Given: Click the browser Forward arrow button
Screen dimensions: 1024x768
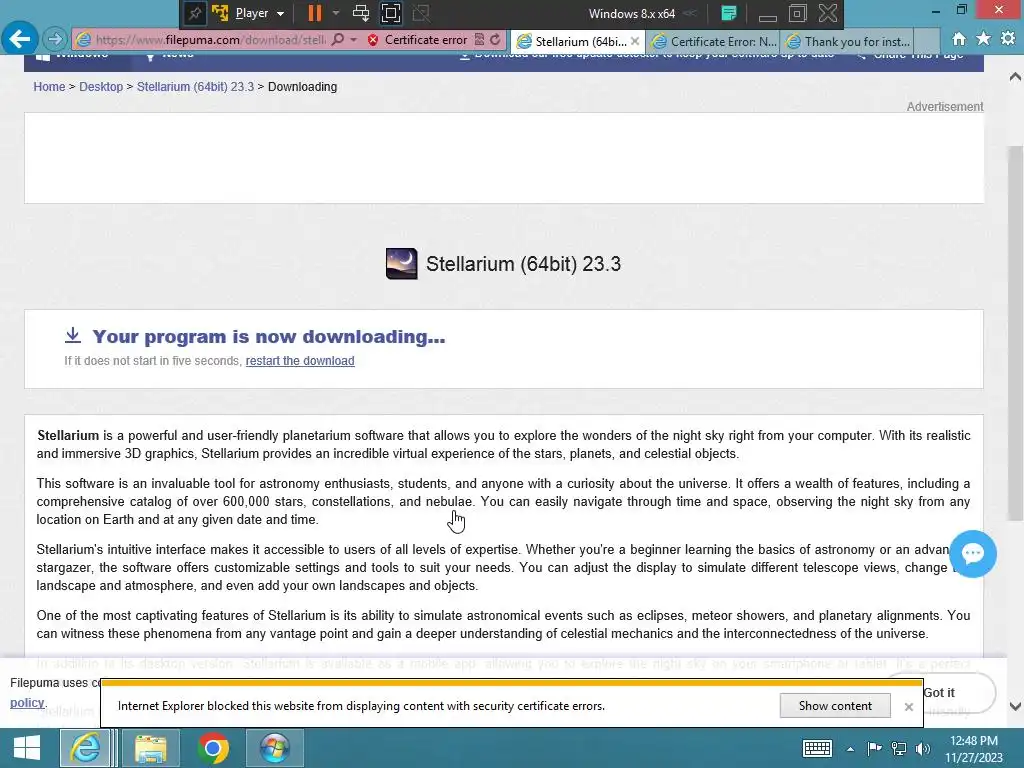Looking at the screenshot, I should point(55,40).
